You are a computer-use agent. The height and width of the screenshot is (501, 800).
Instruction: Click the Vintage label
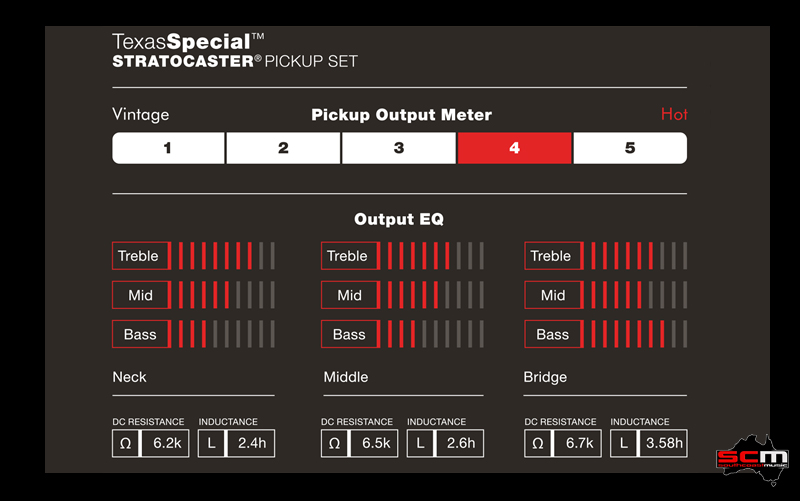pos(141,114)
